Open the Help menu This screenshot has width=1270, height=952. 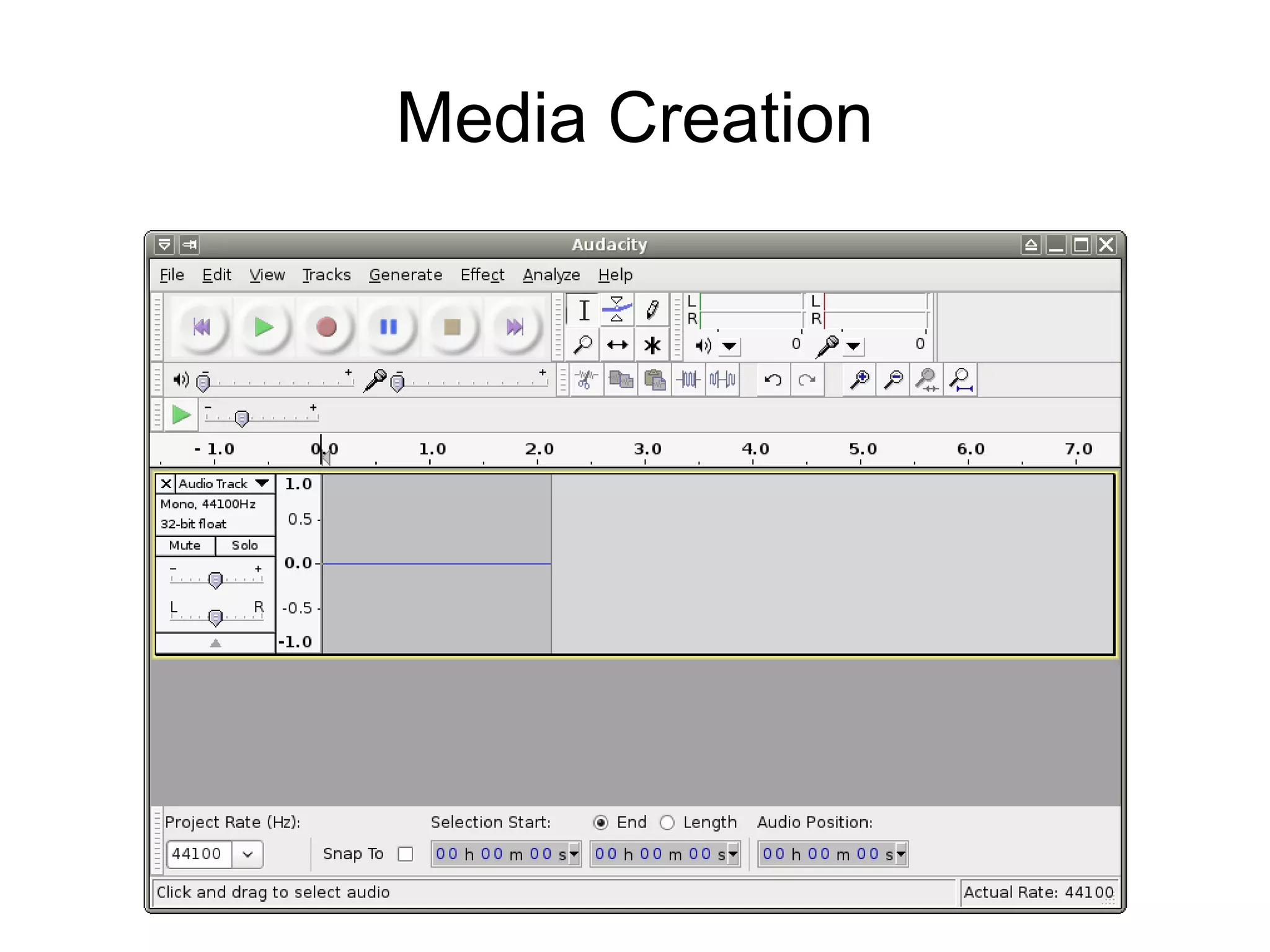tap(615, 275)
